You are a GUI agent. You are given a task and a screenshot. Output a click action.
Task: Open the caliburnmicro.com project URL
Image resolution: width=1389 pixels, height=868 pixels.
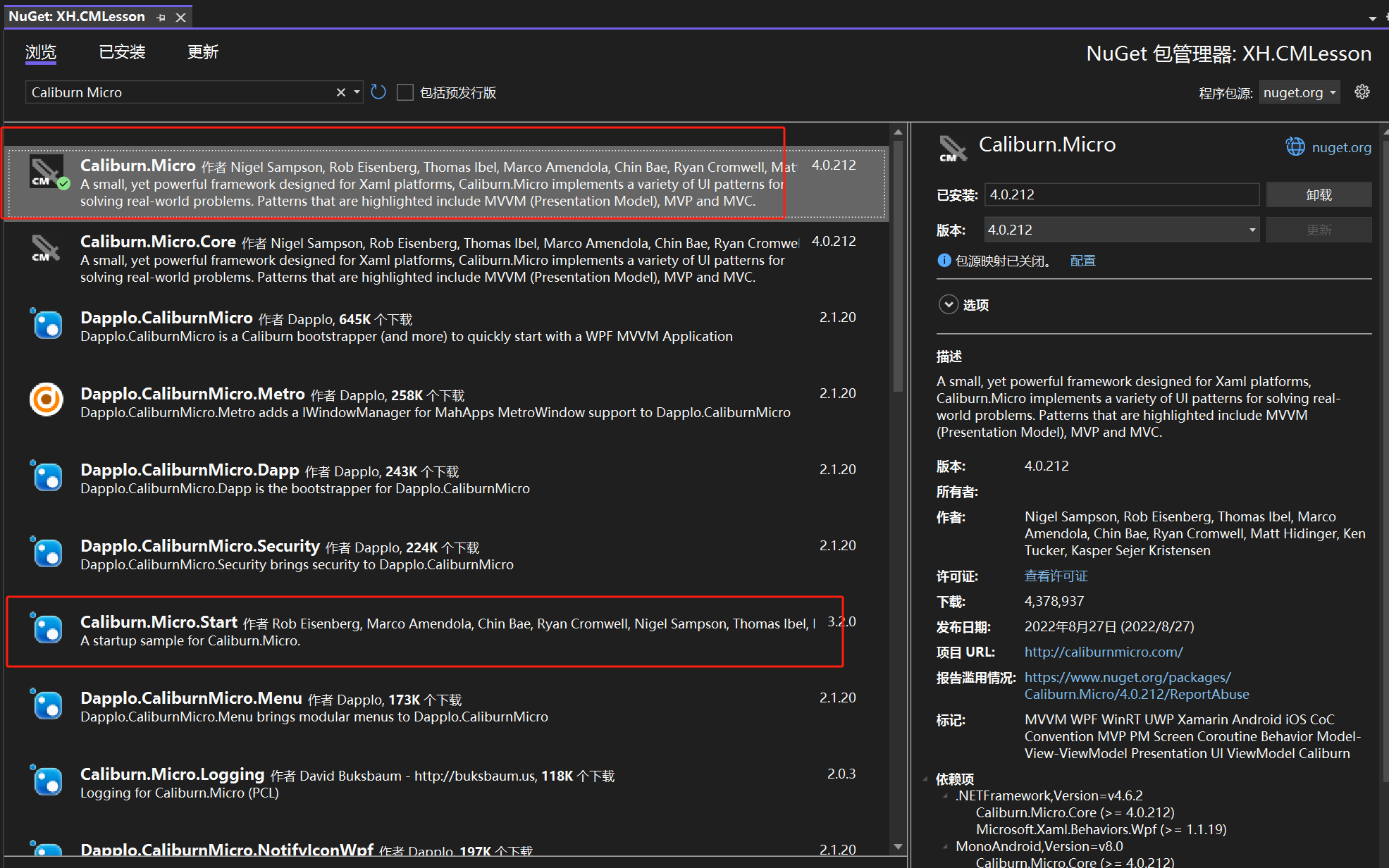coord(1103,652)
